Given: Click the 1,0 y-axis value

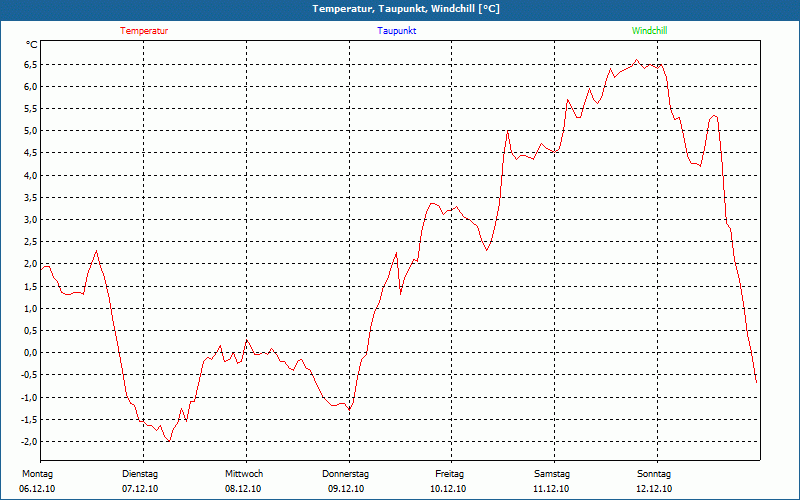Looking at the screenshot, I should (x=30, y=309).
